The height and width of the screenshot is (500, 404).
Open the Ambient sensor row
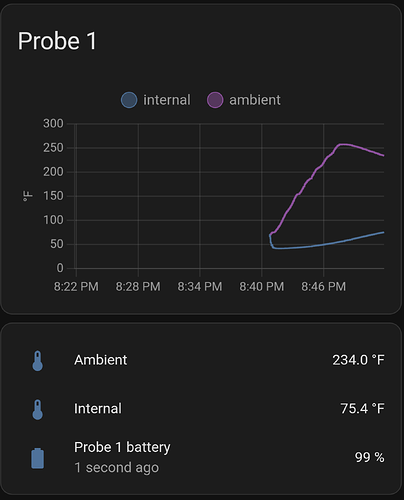click(x=202, y=360)
